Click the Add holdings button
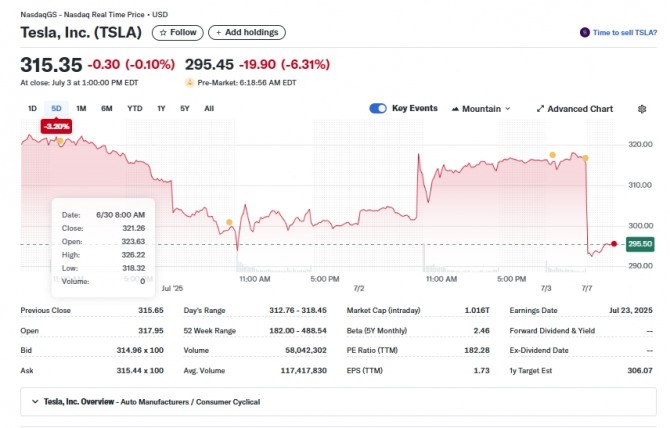This screenshot has width=670, height=428. pyautogui.click(x=245, y=32)
